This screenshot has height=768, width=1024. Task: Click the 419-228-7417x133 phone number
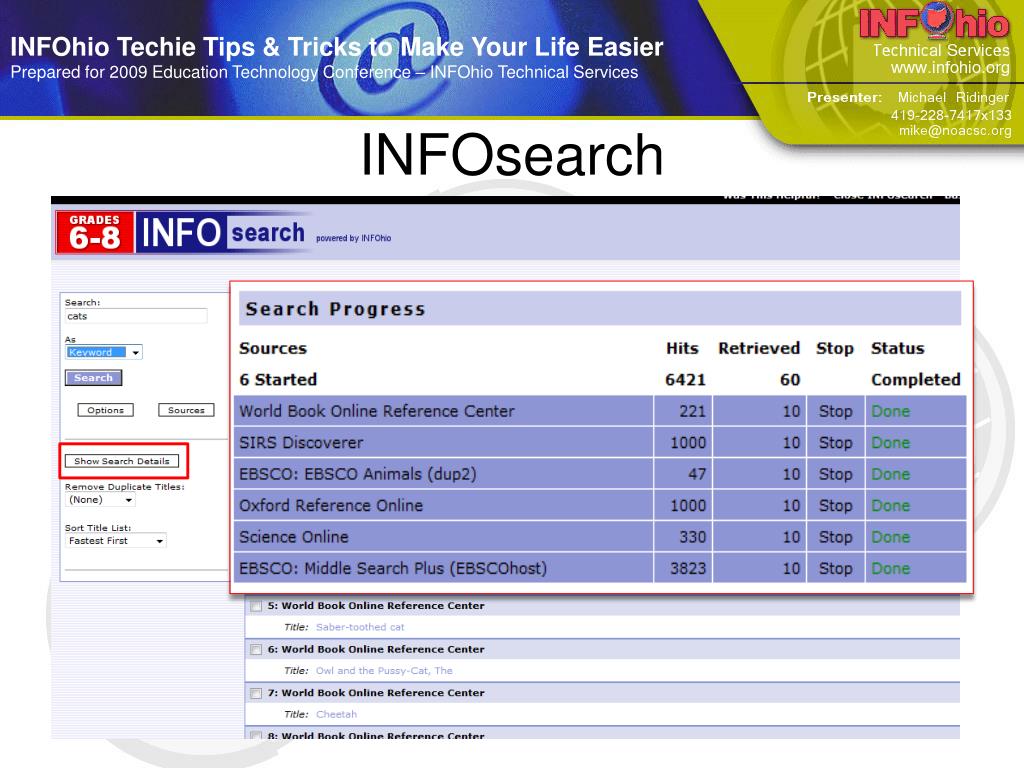(x=951, y=115)
